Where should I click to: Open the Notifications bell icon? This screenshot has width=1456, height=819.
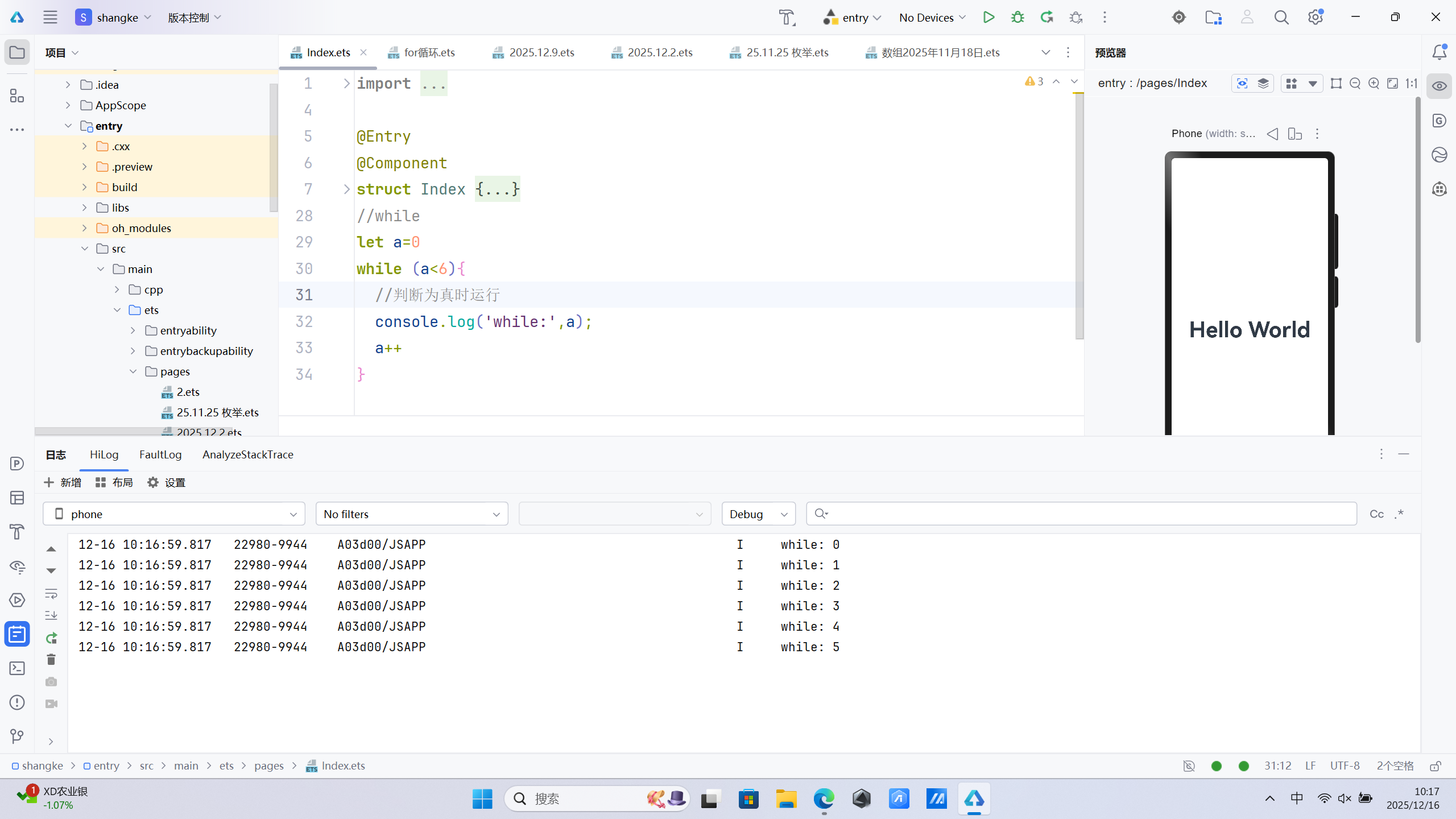point(1439,52)
